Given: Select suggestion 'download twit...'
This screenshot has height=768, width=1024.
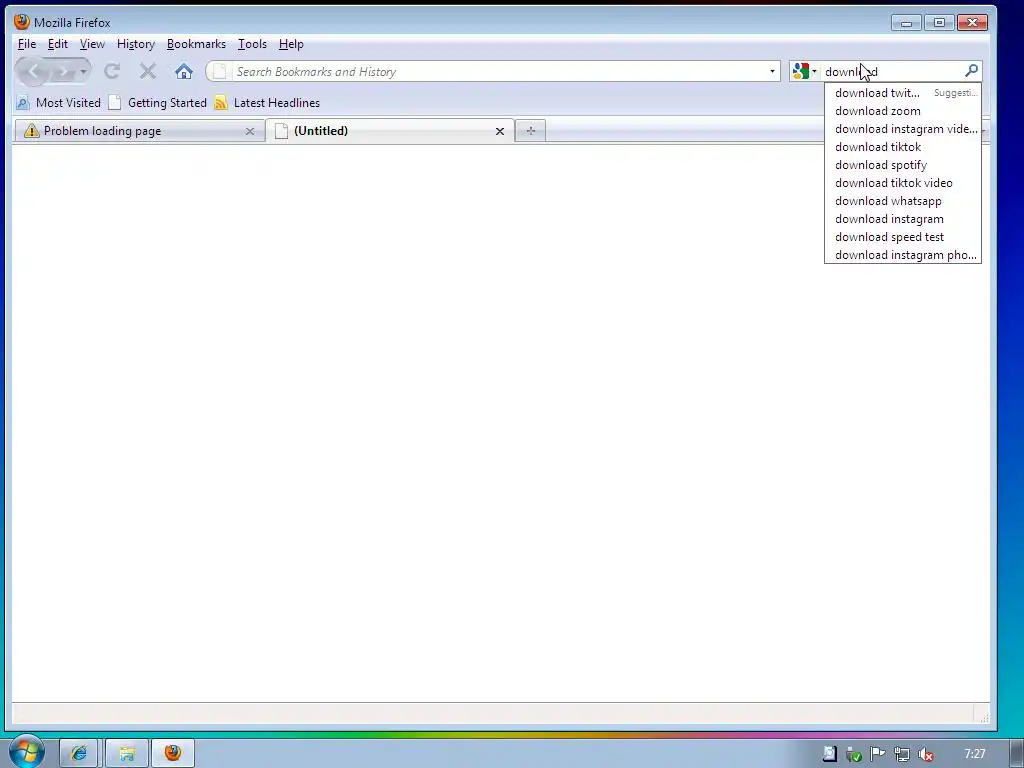Looking at the screenshot, I should click(903, 93).
